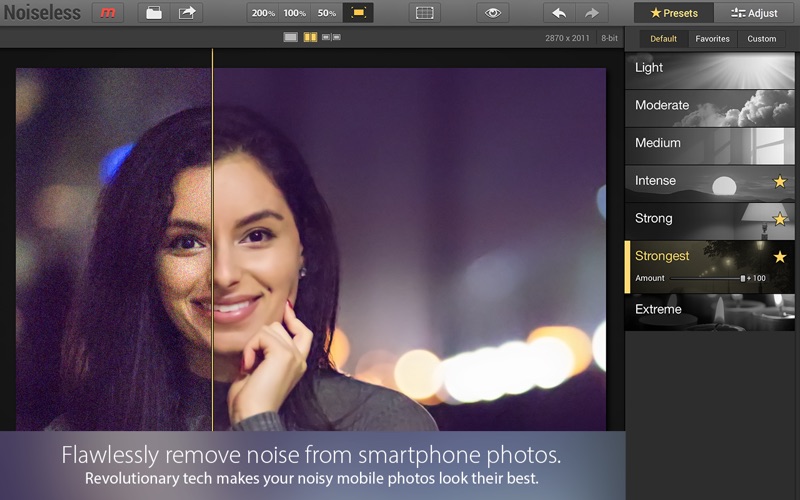Open the Custom presets tab
The image size is (800, 500).
click(761, 39)
